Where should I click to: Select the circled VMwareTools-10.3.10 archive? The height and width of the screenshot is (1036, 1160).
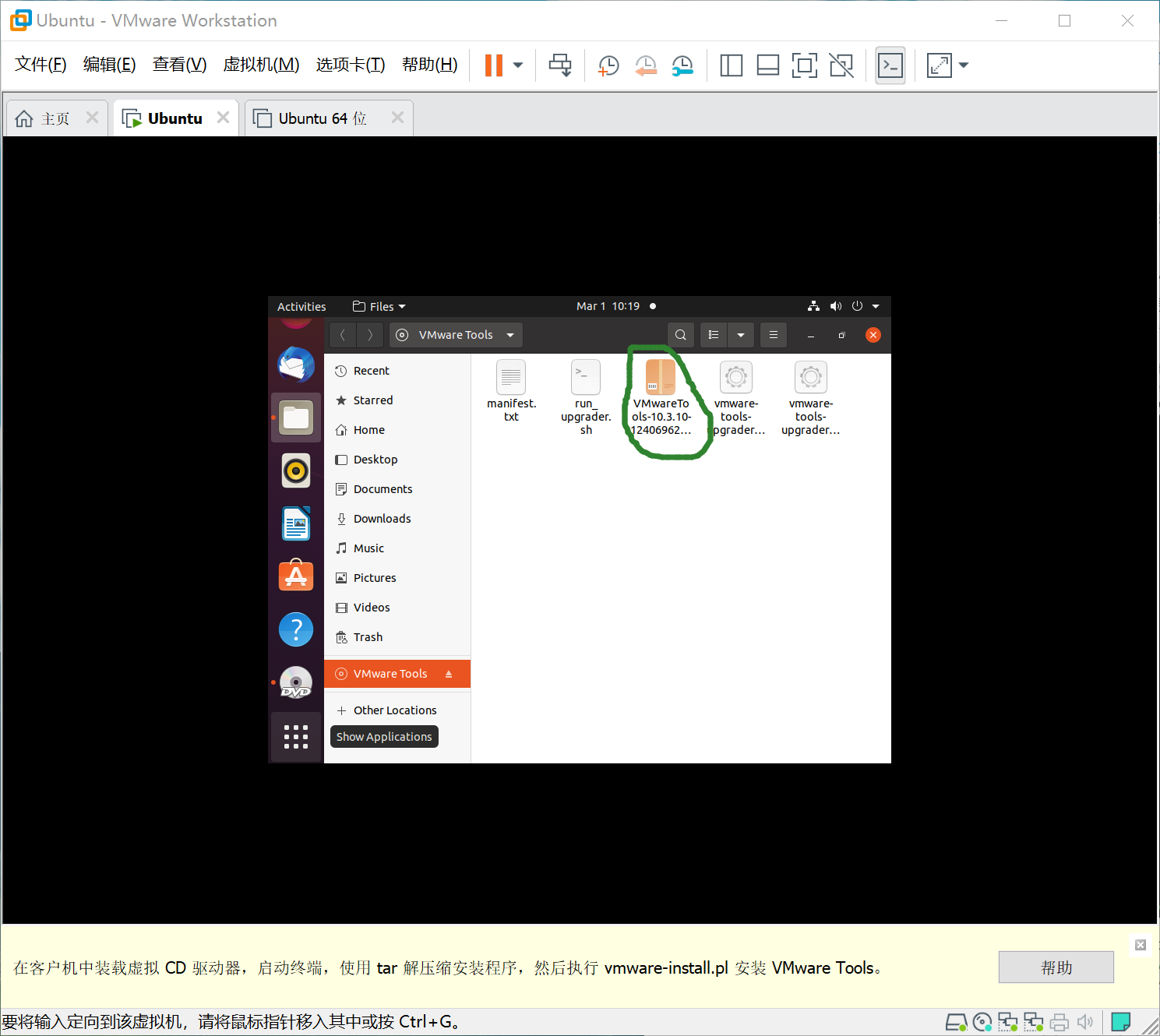pos(661,377)
